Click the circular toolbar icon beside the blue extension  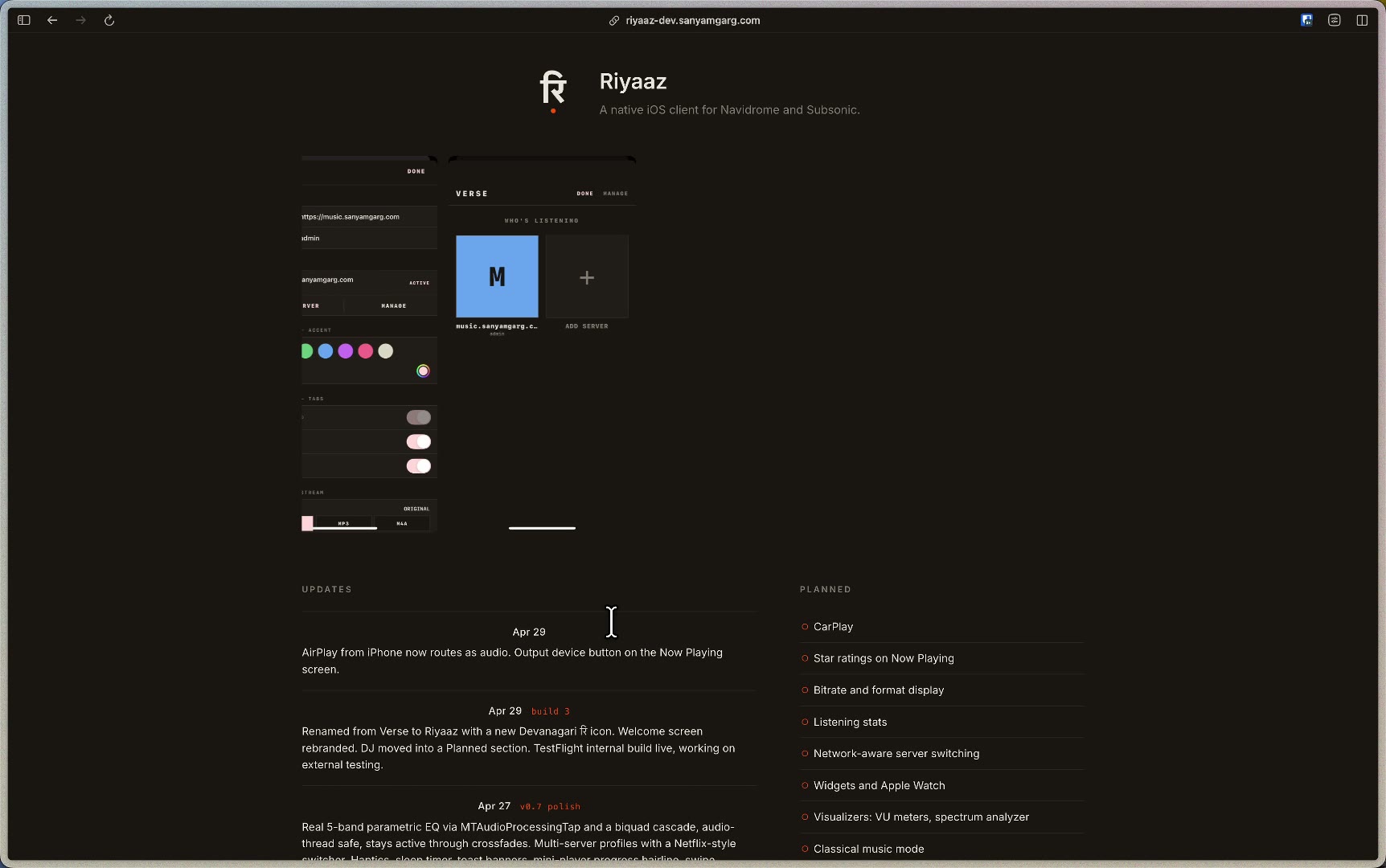coord(1335,20)
